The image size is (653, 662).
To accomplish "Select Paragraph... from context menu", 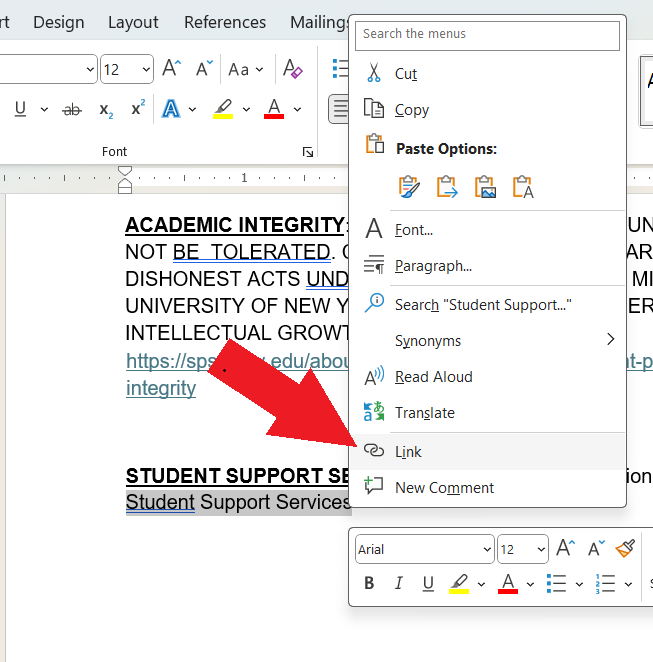I will click(x=488, y=266).
